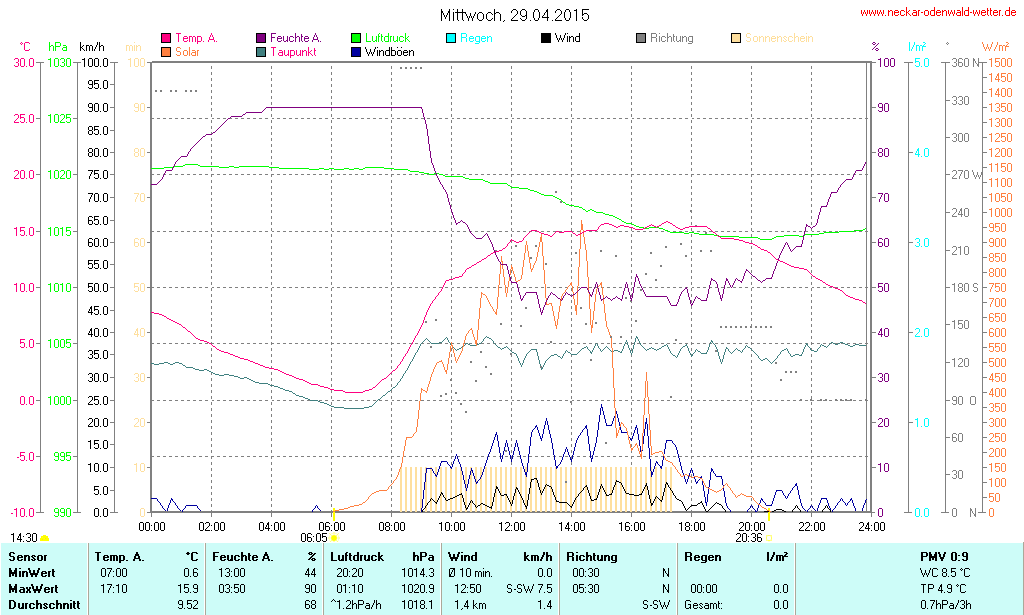
Task: Click the Durchschnitt row label
Action: pyautogui.click(x=42, y=604)
